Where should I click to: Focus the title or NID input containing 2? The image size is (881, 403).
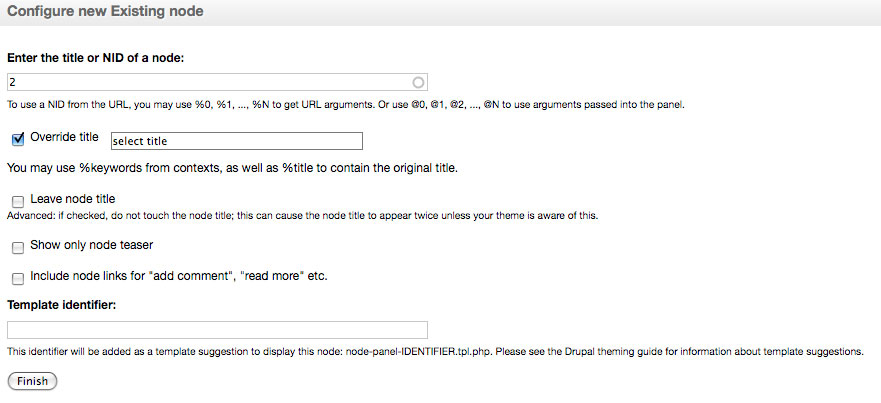pos(217,82)
